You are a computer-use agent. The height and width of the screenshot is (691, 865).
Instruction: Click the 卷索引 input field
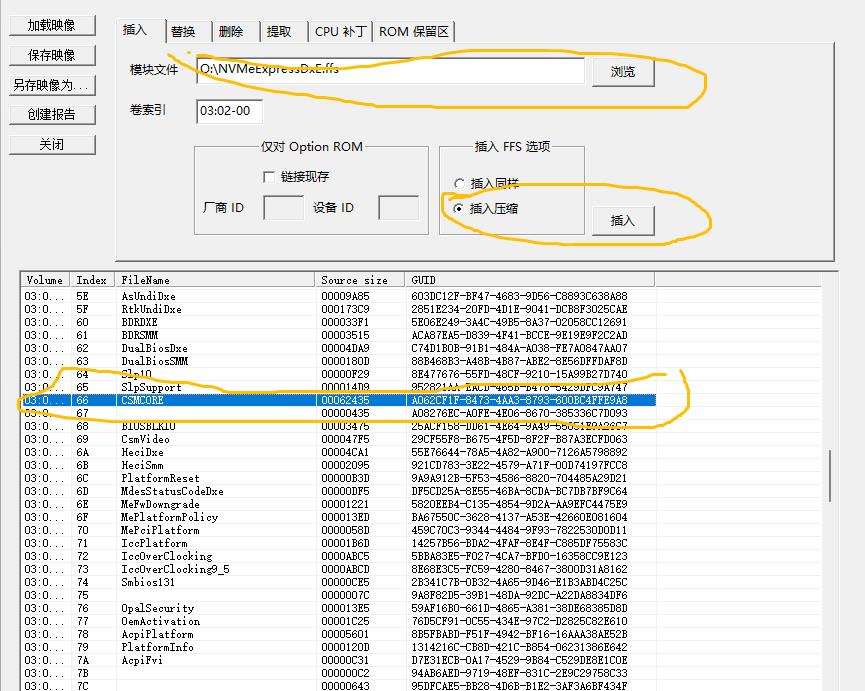tap(229, 111)
